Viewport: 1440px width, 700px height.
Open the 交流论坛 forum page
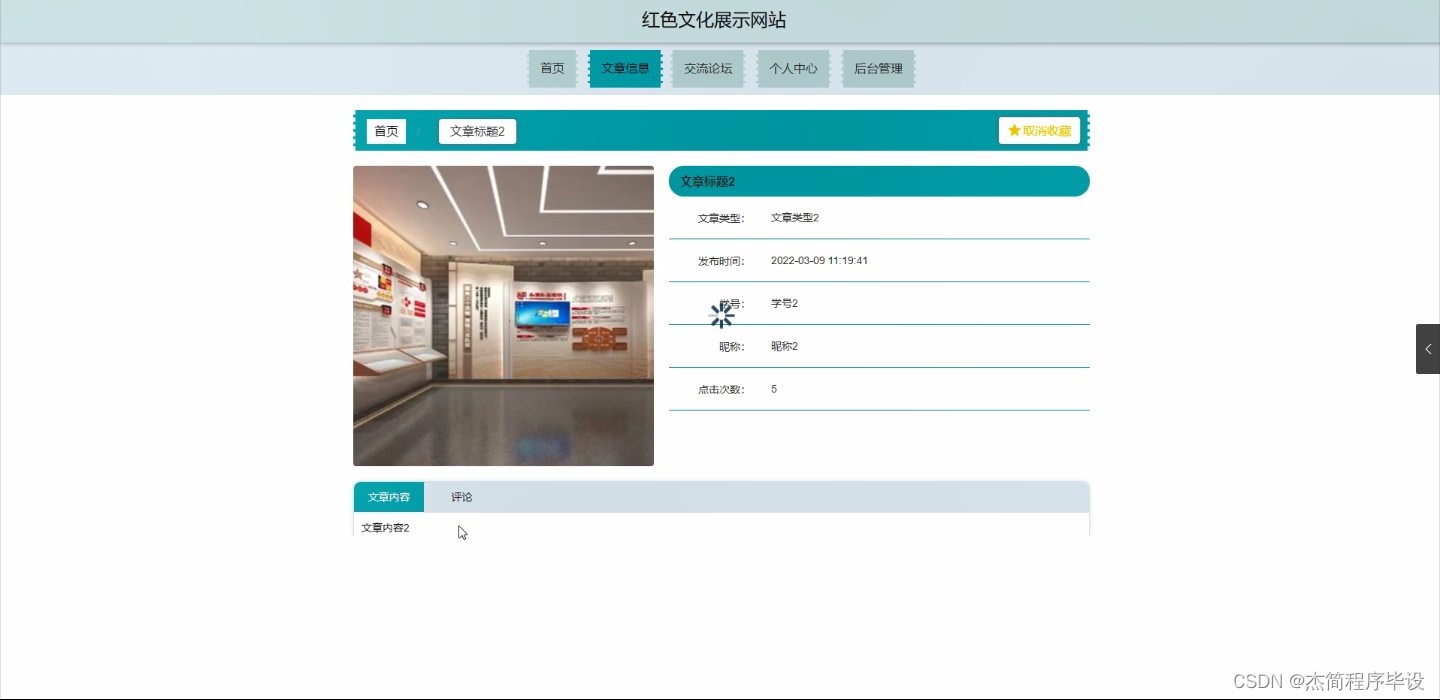(x=708, y=68)
